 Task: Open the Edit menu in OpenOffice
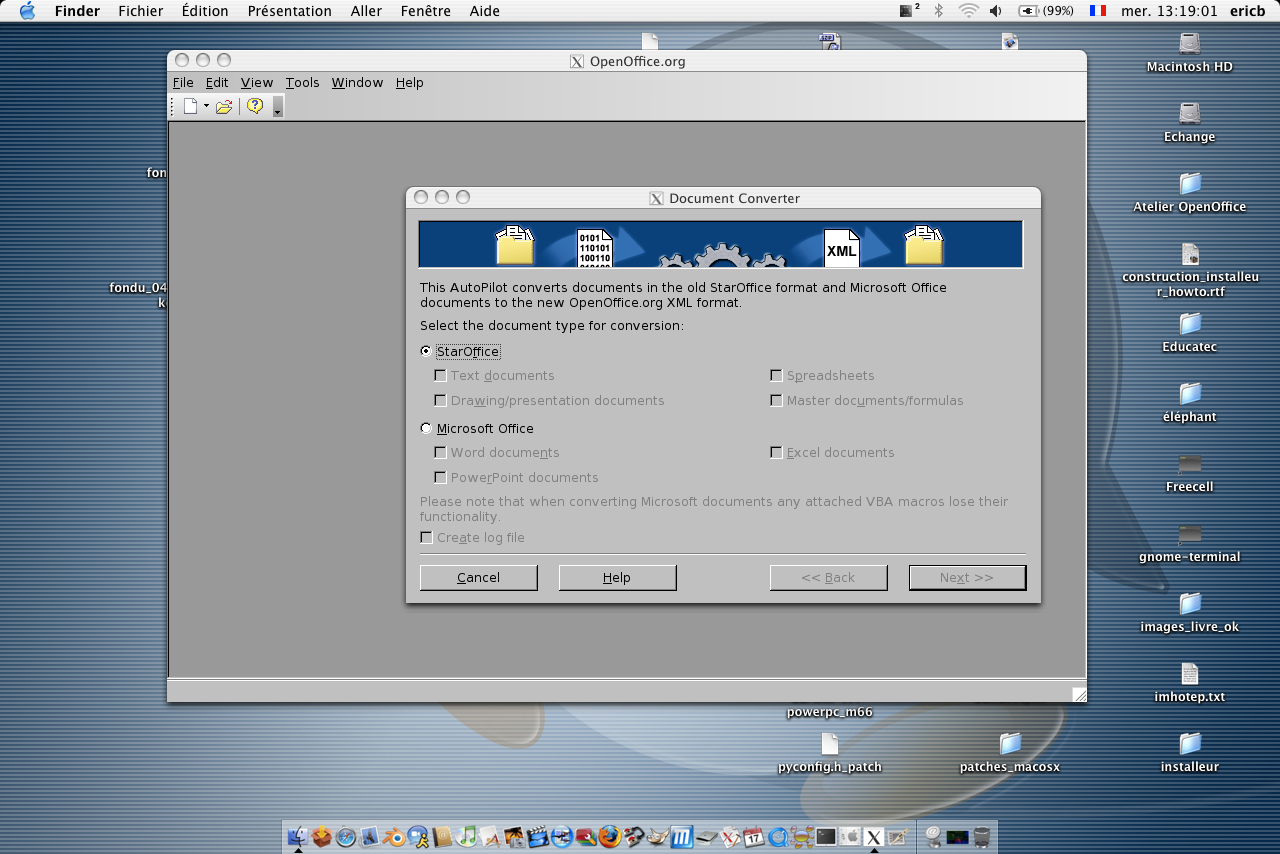(x=217, y=83)
